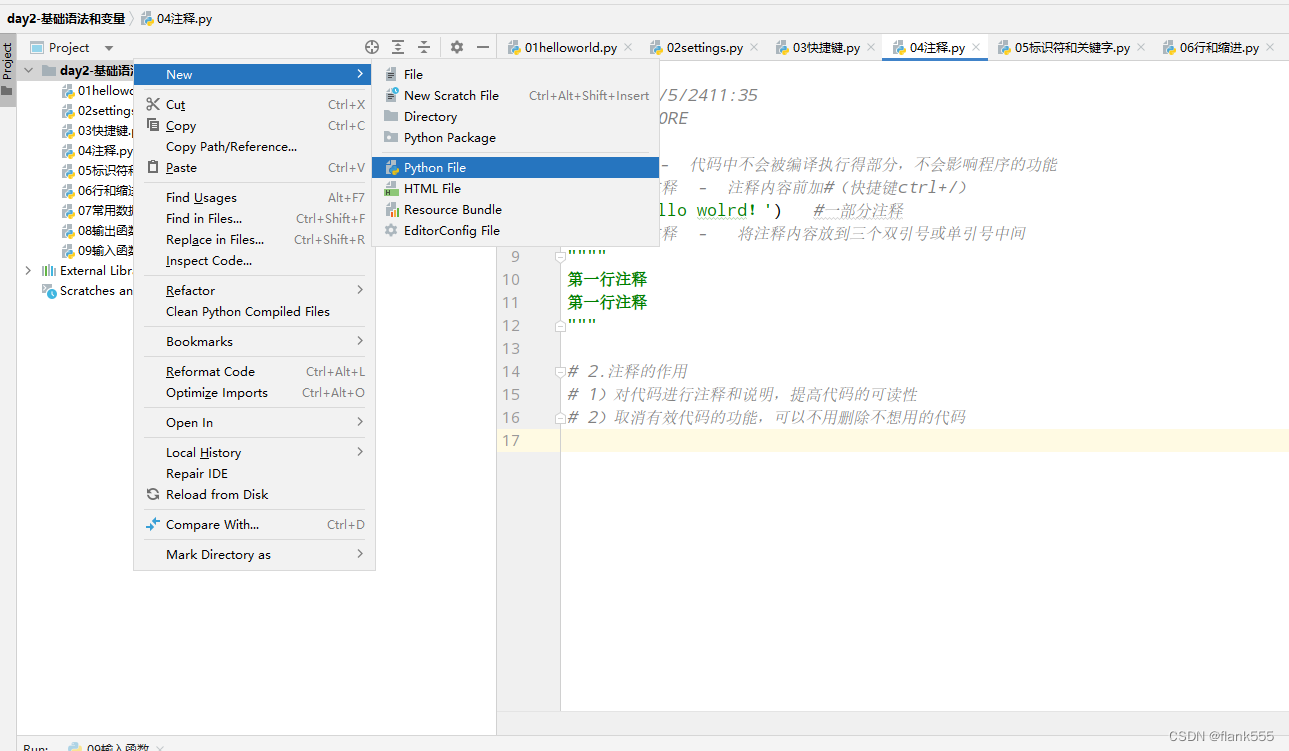Select Paste in the context menu
1289x751 pixels.
[x=254, y=167]
